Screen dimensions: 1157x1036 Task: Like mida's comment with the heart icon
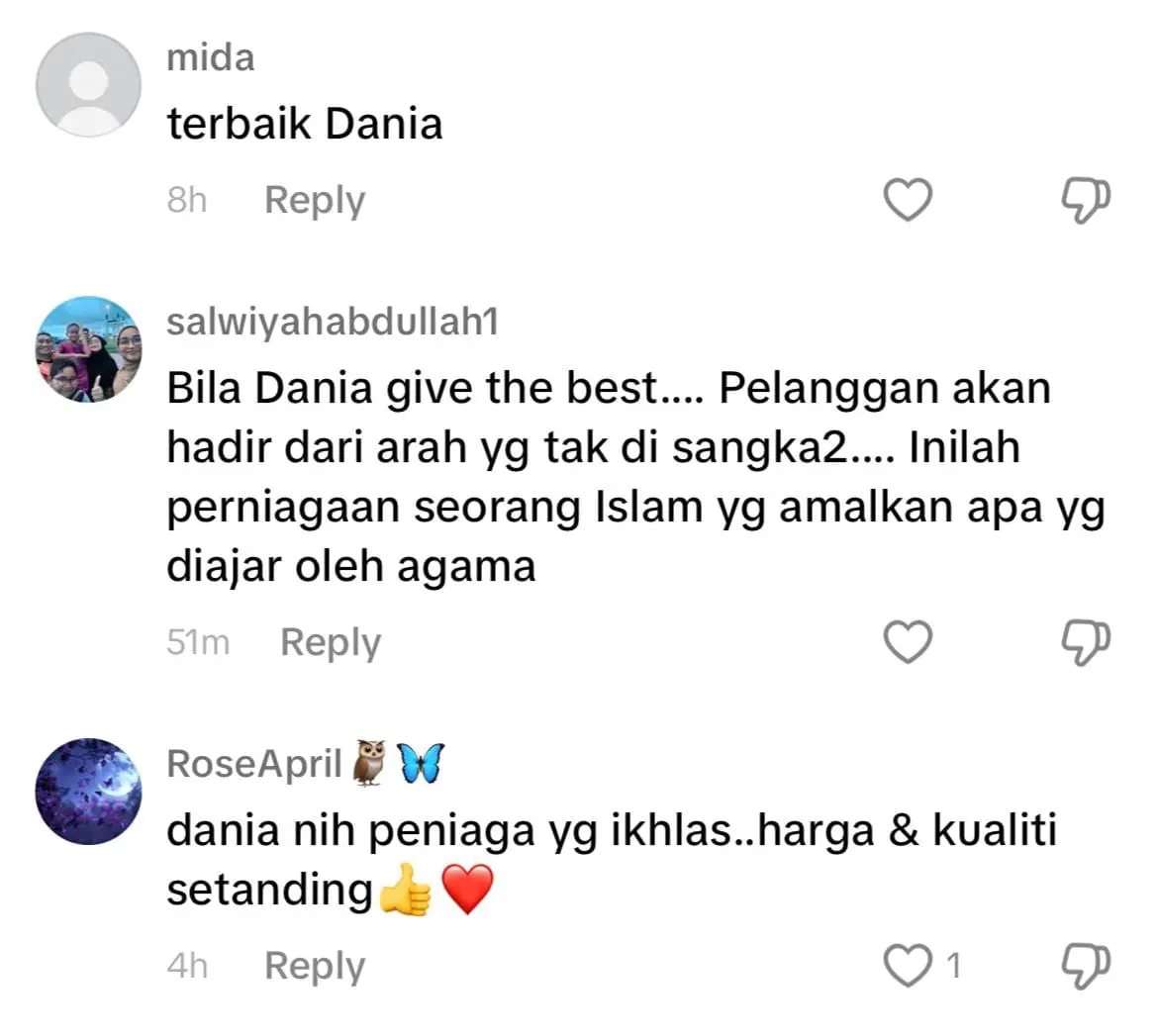click(x=908, y=199)
